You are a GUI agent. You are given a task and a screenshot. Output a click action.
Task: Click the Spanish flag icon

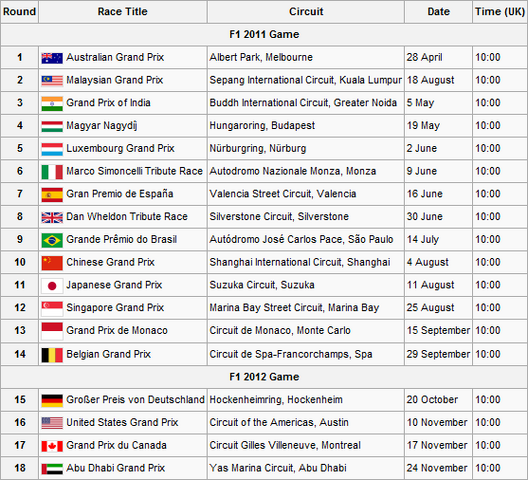[52, 195]
